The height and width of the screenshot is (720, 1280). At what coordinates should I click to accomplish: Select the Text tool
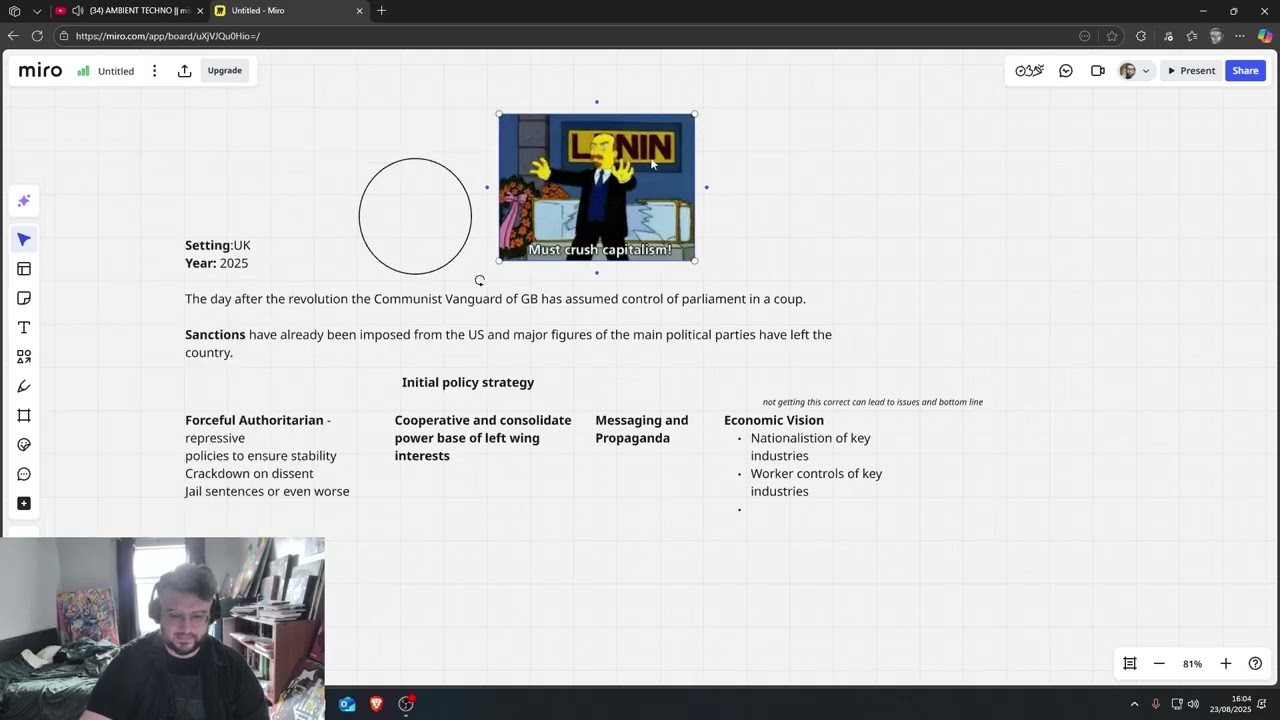click(x=24, y=328)
